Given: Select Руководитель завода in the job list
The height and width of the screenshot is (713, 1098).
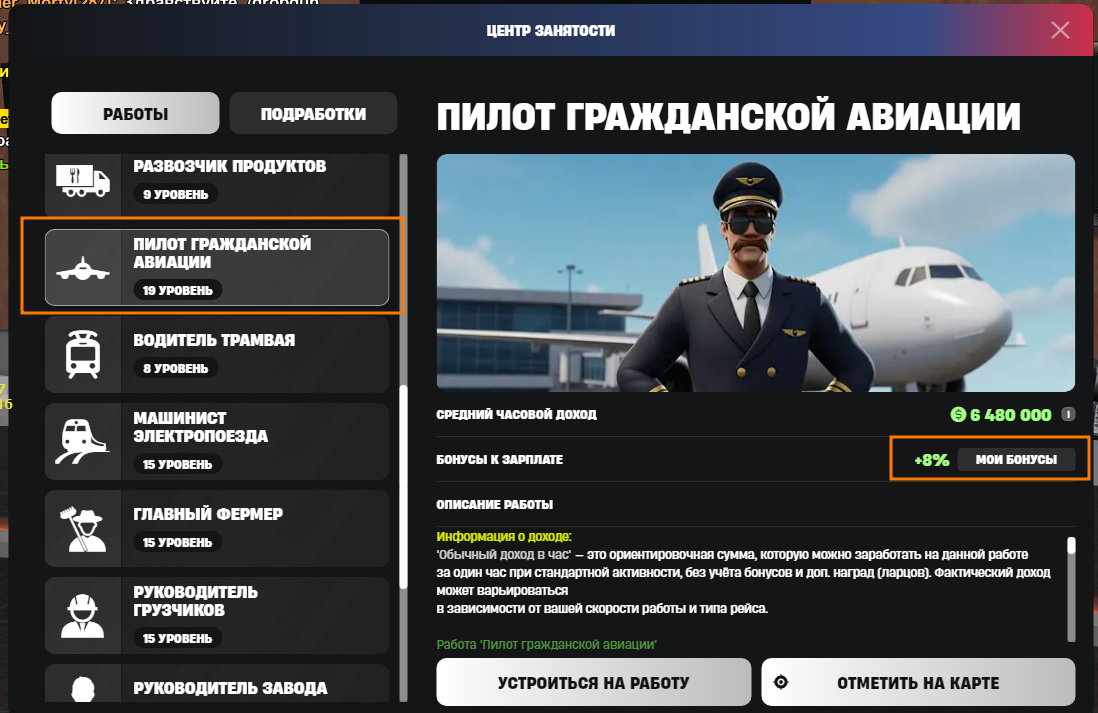Looking at the screenshot, I should pyautogui.click(x=217, y=684).
